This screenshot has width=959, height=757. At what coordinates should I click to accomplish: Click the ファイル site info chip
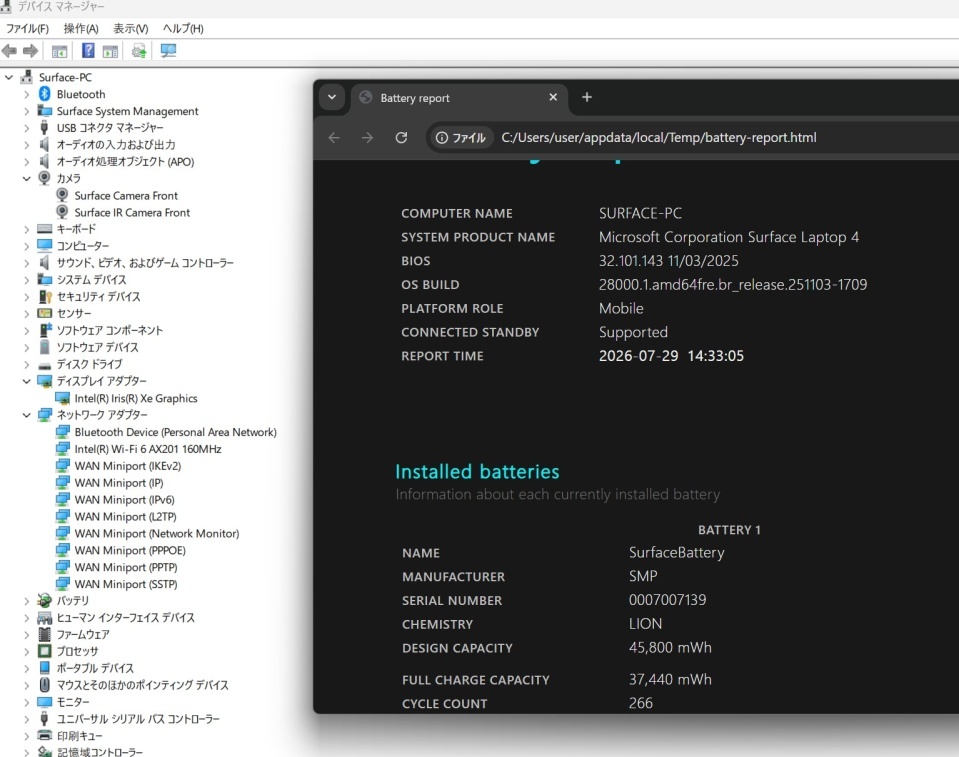[460, 138]
